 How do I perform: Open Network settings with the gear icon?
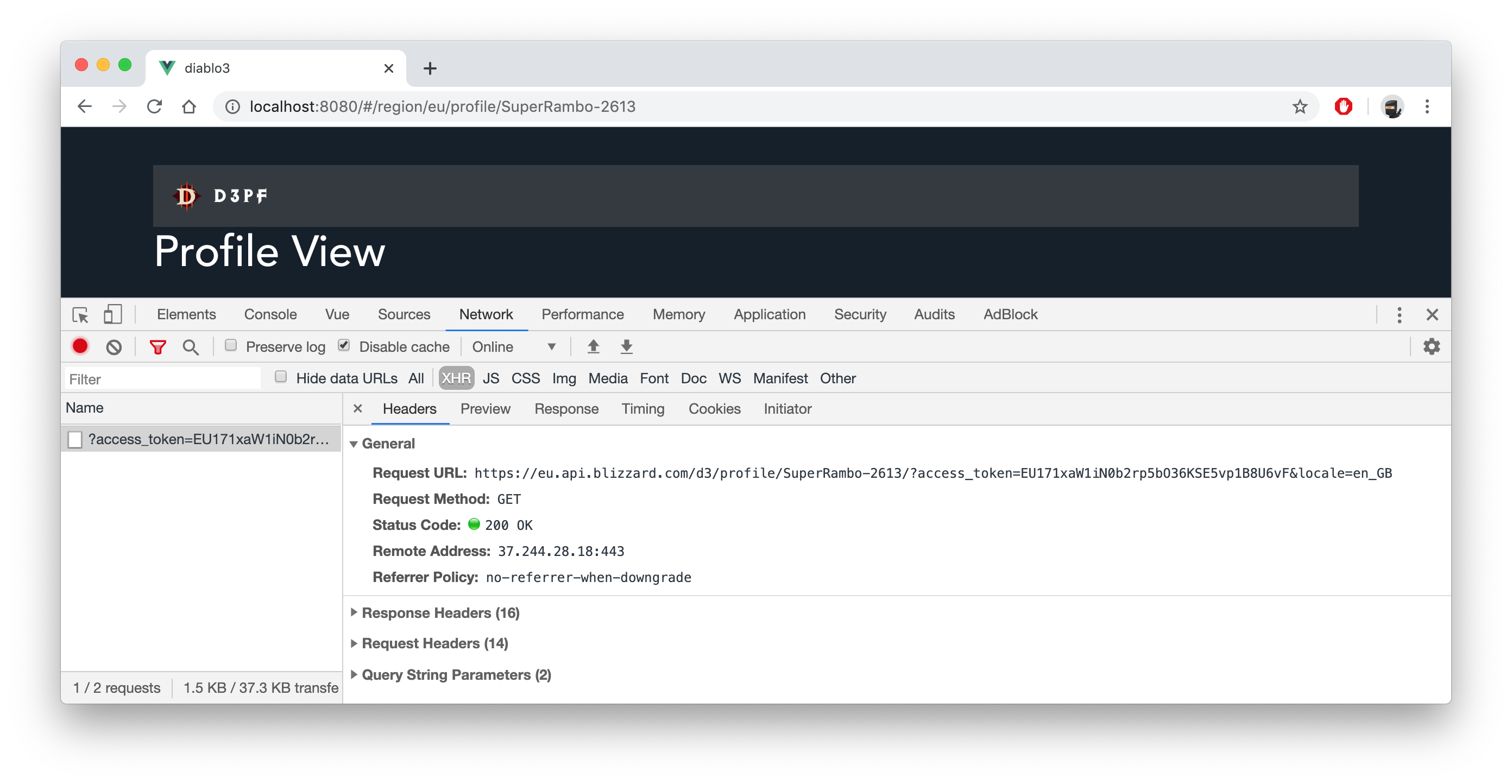click(1431, 347)
